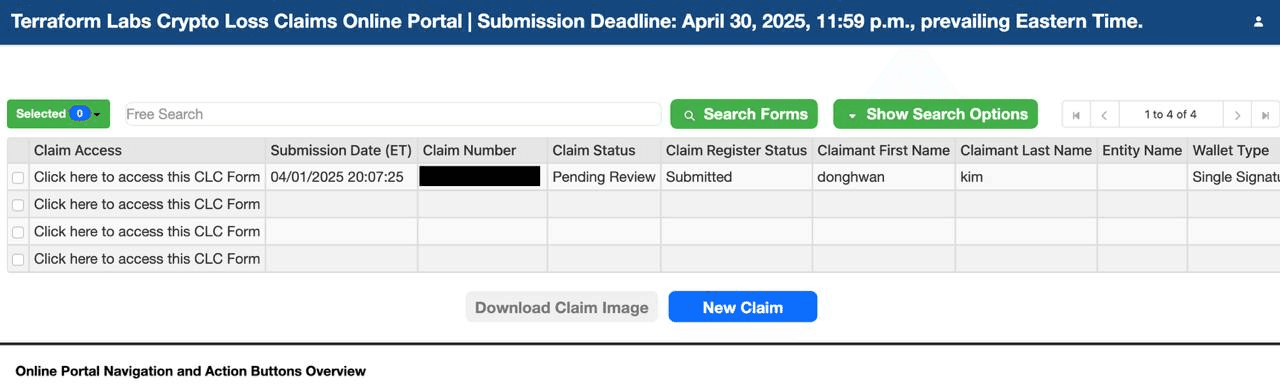Tick the checkbox for the donghwan kim claim

pos(18,177)
